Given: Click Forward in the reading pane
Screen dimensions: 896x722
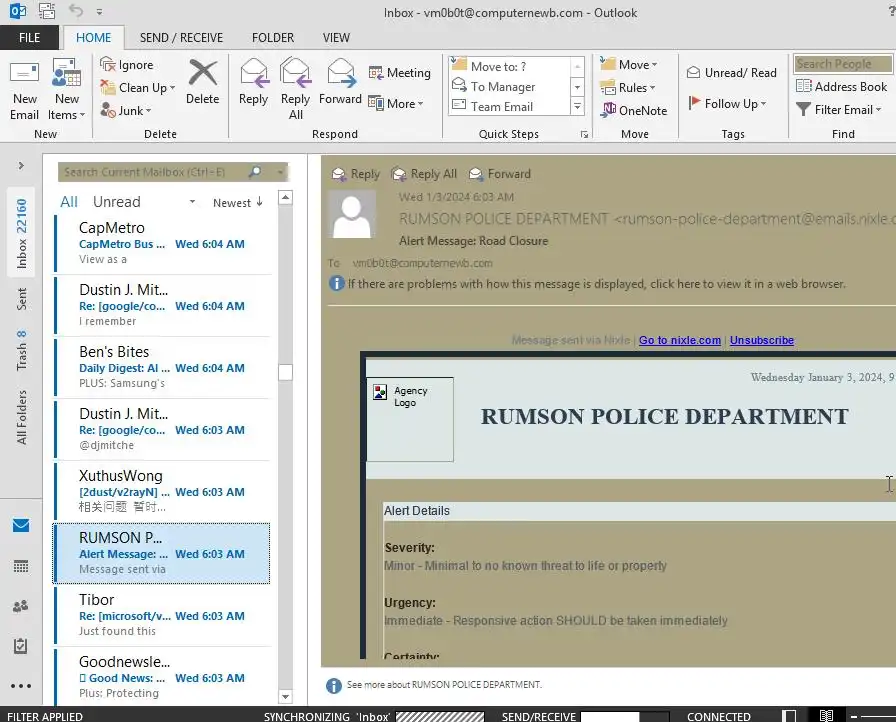Looking at the screenshot, I should 500,174.
